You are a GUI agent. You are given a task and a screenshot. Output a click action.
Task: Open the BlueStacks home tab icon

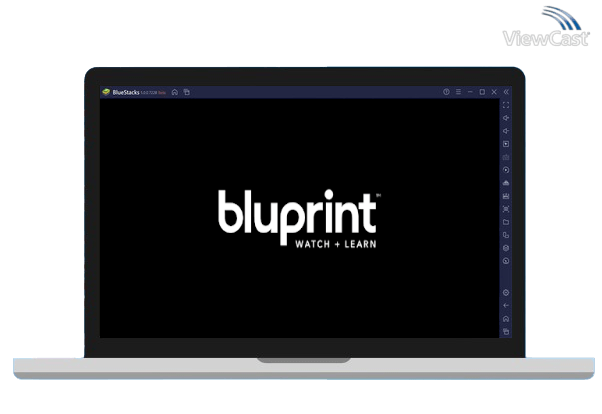[175, 92]
